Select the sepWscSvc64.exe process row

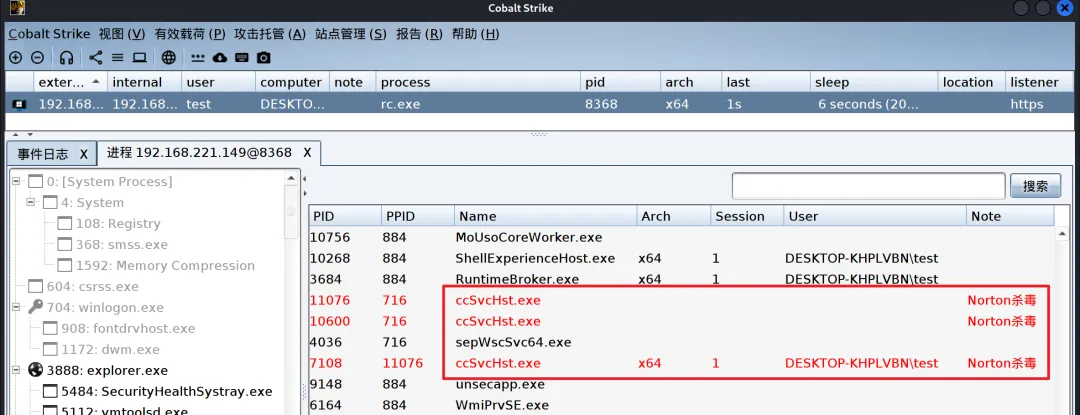[682, 342]
